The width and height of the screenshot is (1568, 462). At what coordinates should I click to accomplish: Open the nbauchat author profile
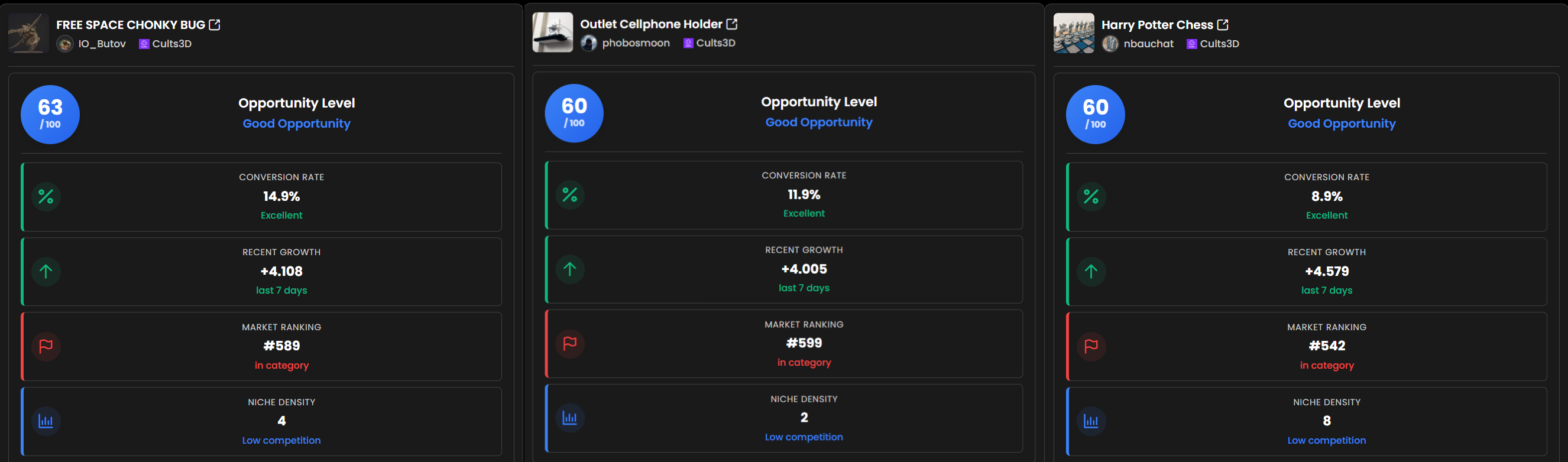1148,44
